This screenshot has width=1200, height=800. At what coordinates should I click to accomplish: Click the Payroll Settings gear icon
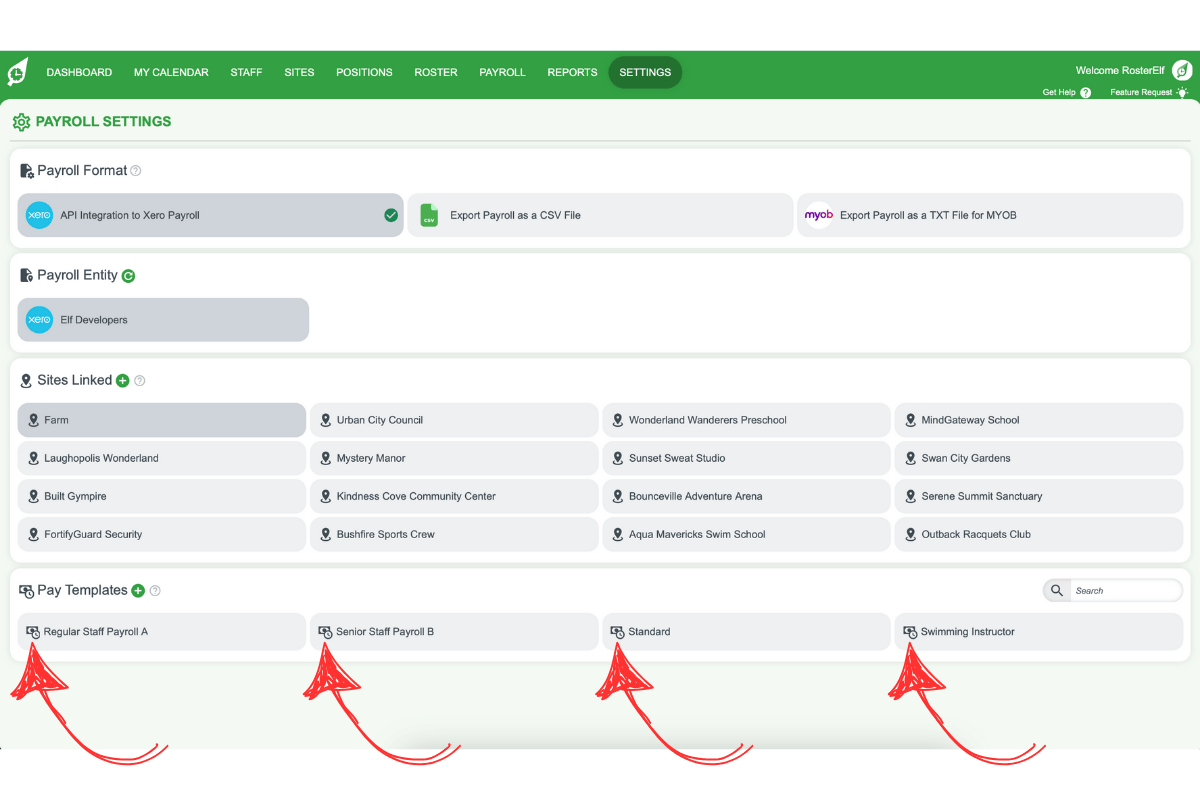21,121
